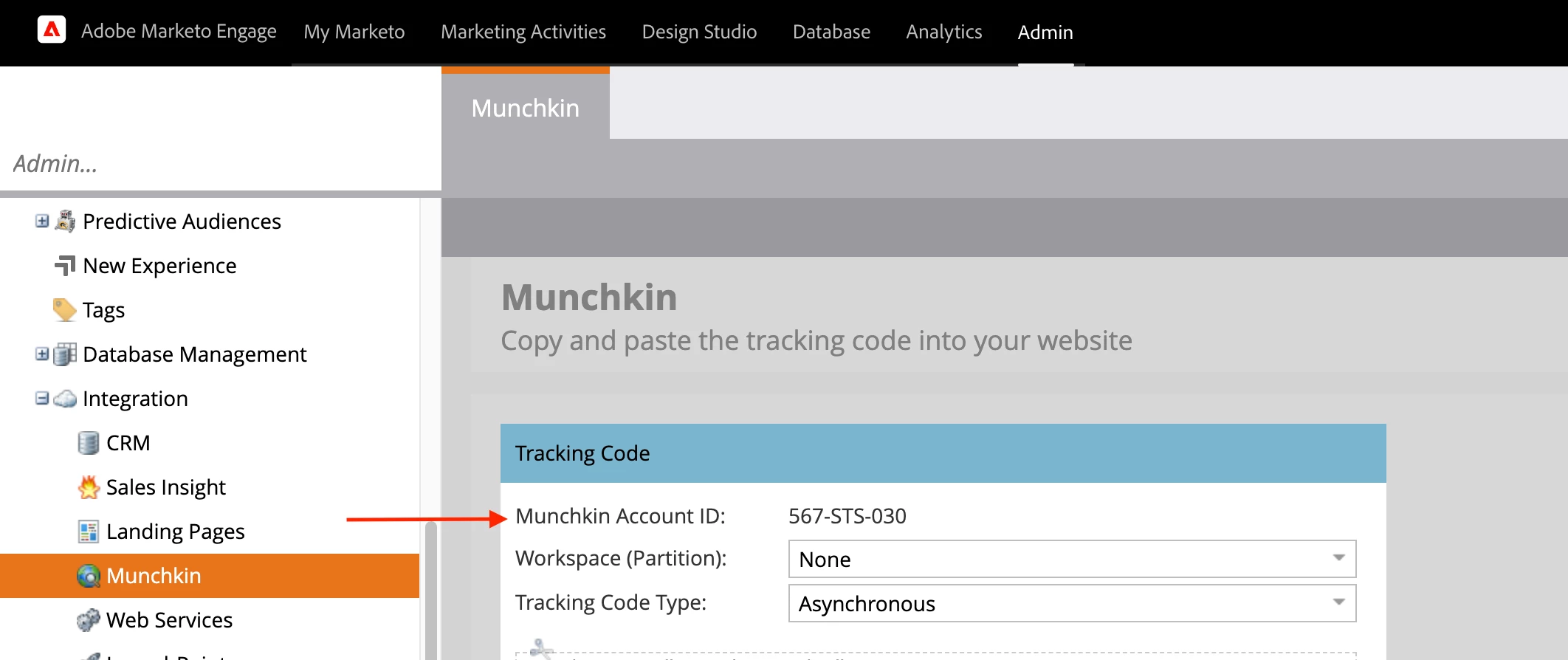Image resolution: width=1568 pixels, height=660 pixels.
Task: Click the Sales Insight flame icon
Action: point(89,487)
